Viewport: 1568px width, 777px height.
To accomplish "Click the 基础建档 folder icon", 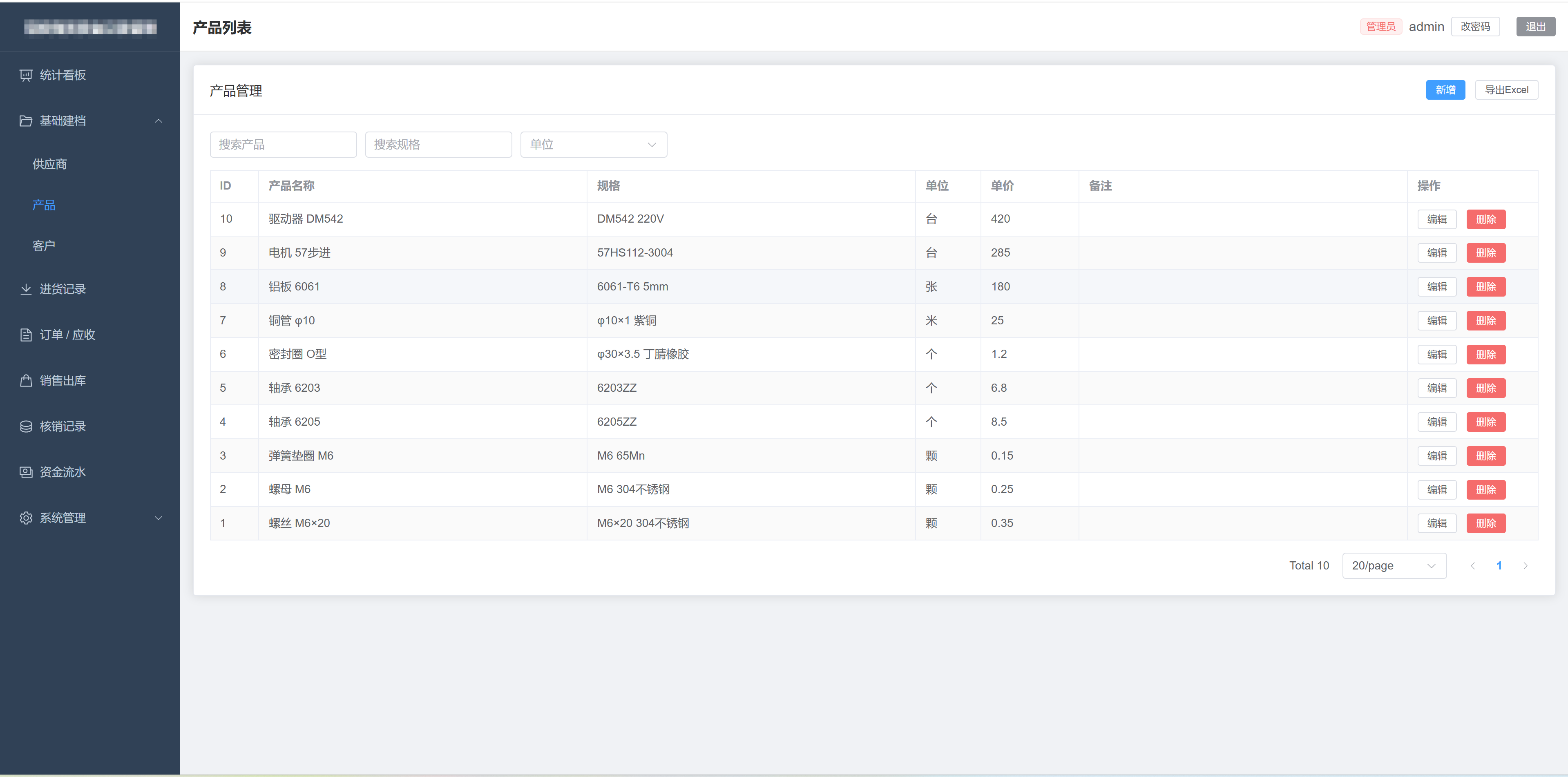I will tap(26, 121).
